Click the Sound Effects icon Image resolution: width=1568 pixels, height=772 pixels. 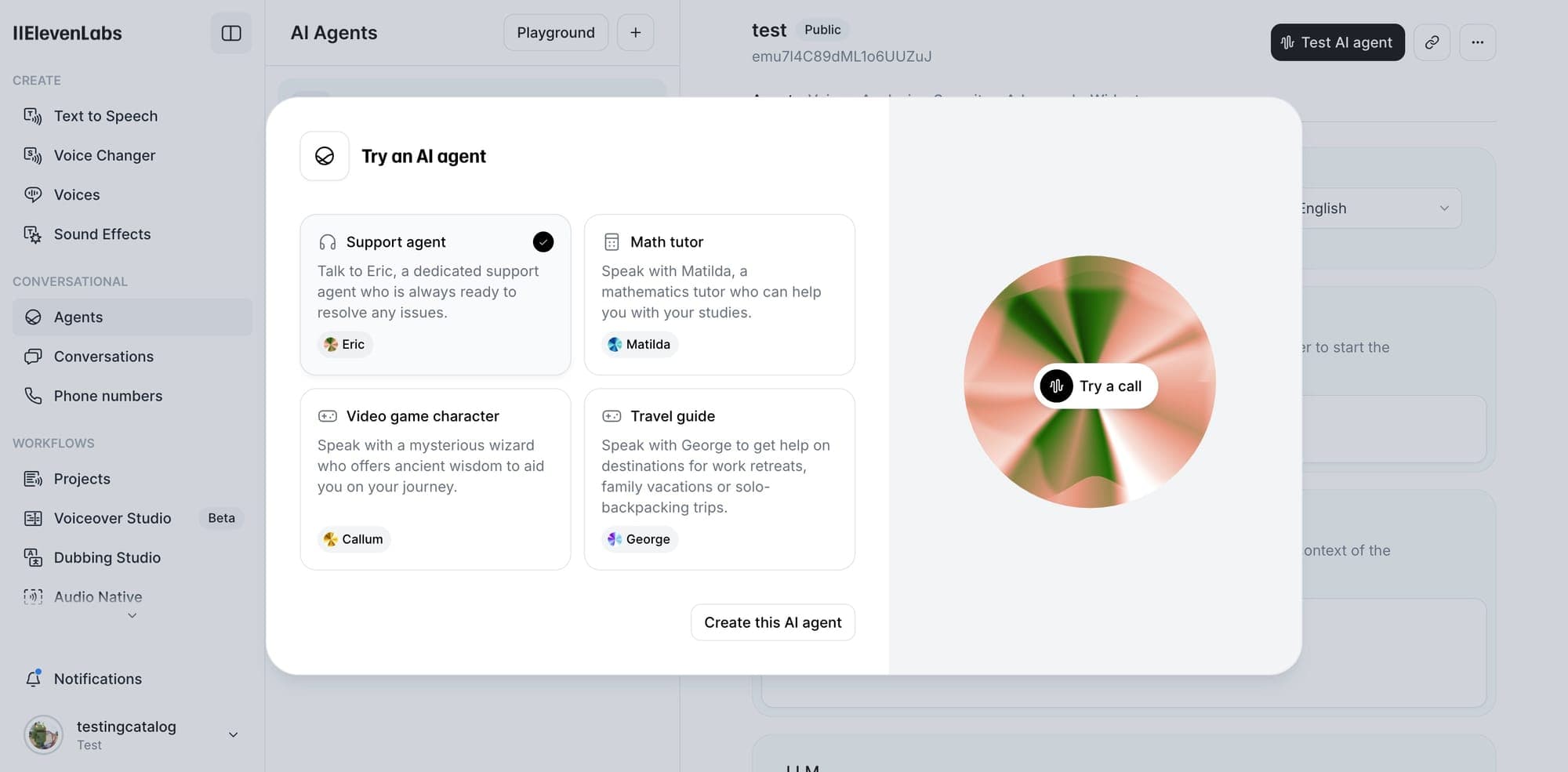(x=32, y=234)
